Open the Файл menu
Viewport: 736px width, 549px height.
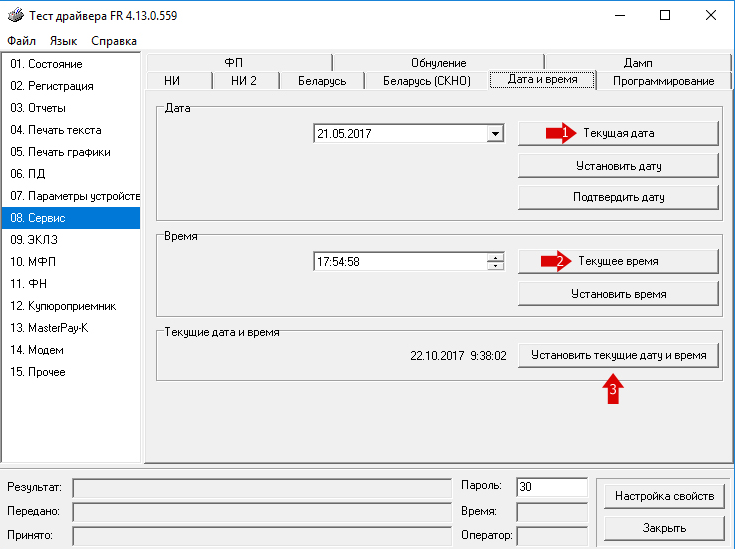pyautogui.click(x=22, y=41)
